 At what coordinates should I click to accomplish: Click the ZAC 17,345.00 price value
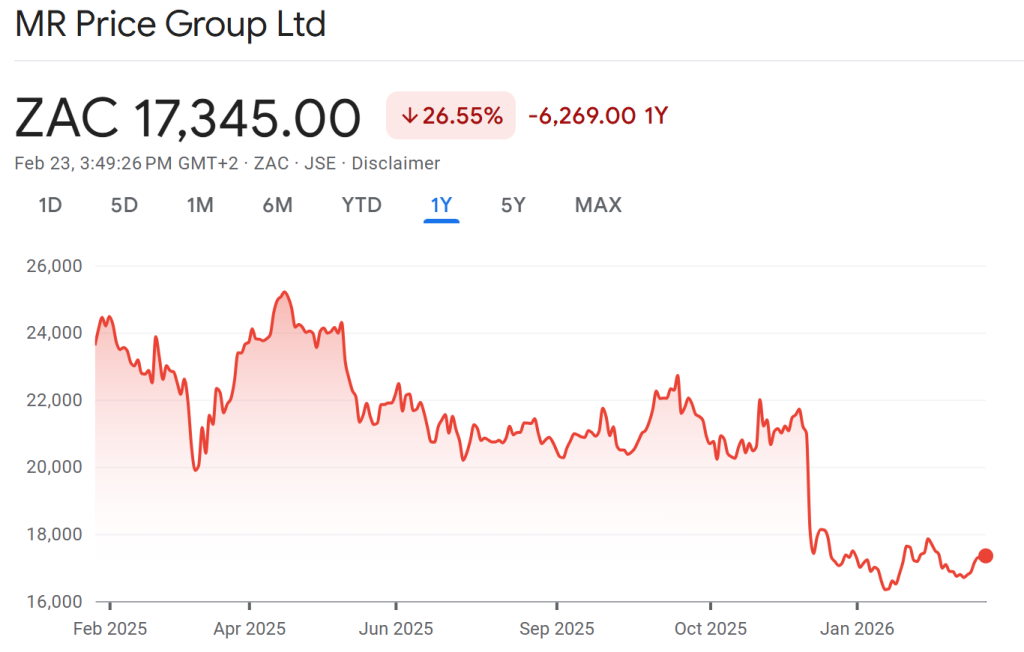188,118
